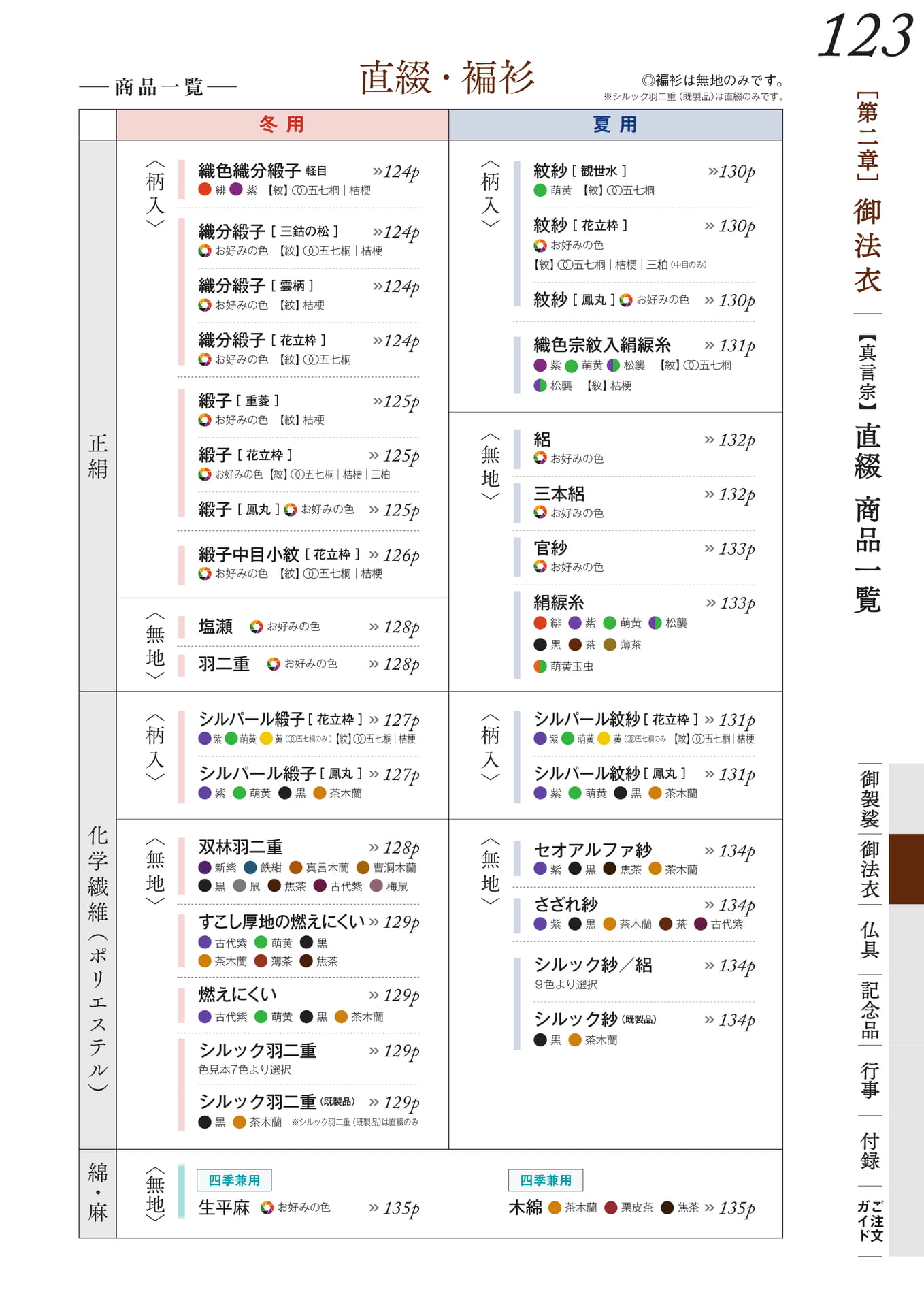Click the 夏用 column header
Viewport: 924px width, 1307px height.
(x=615, y=125)
